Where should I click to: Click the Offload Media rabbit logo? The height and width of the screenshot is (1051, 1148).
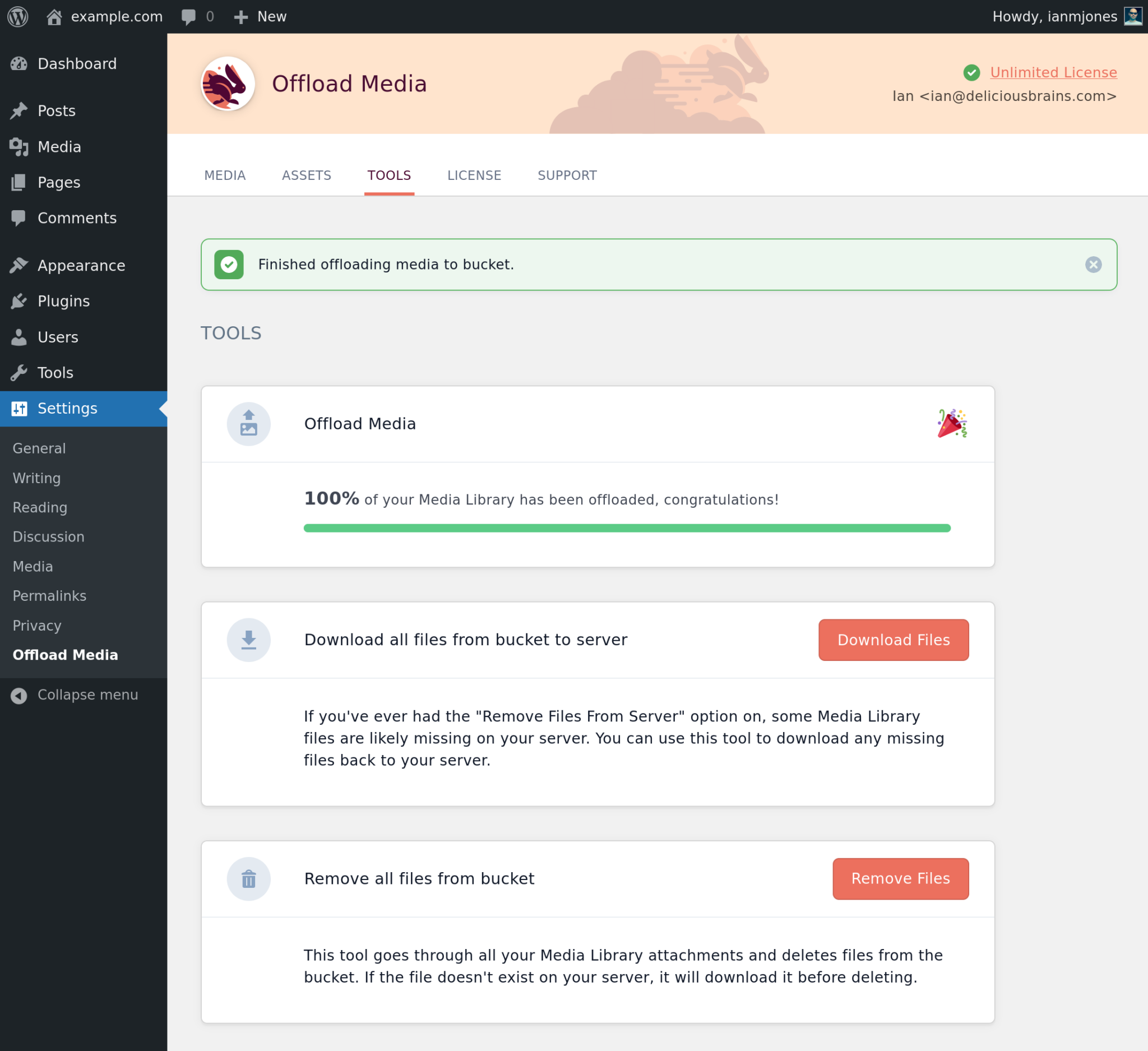pos(226,83)
